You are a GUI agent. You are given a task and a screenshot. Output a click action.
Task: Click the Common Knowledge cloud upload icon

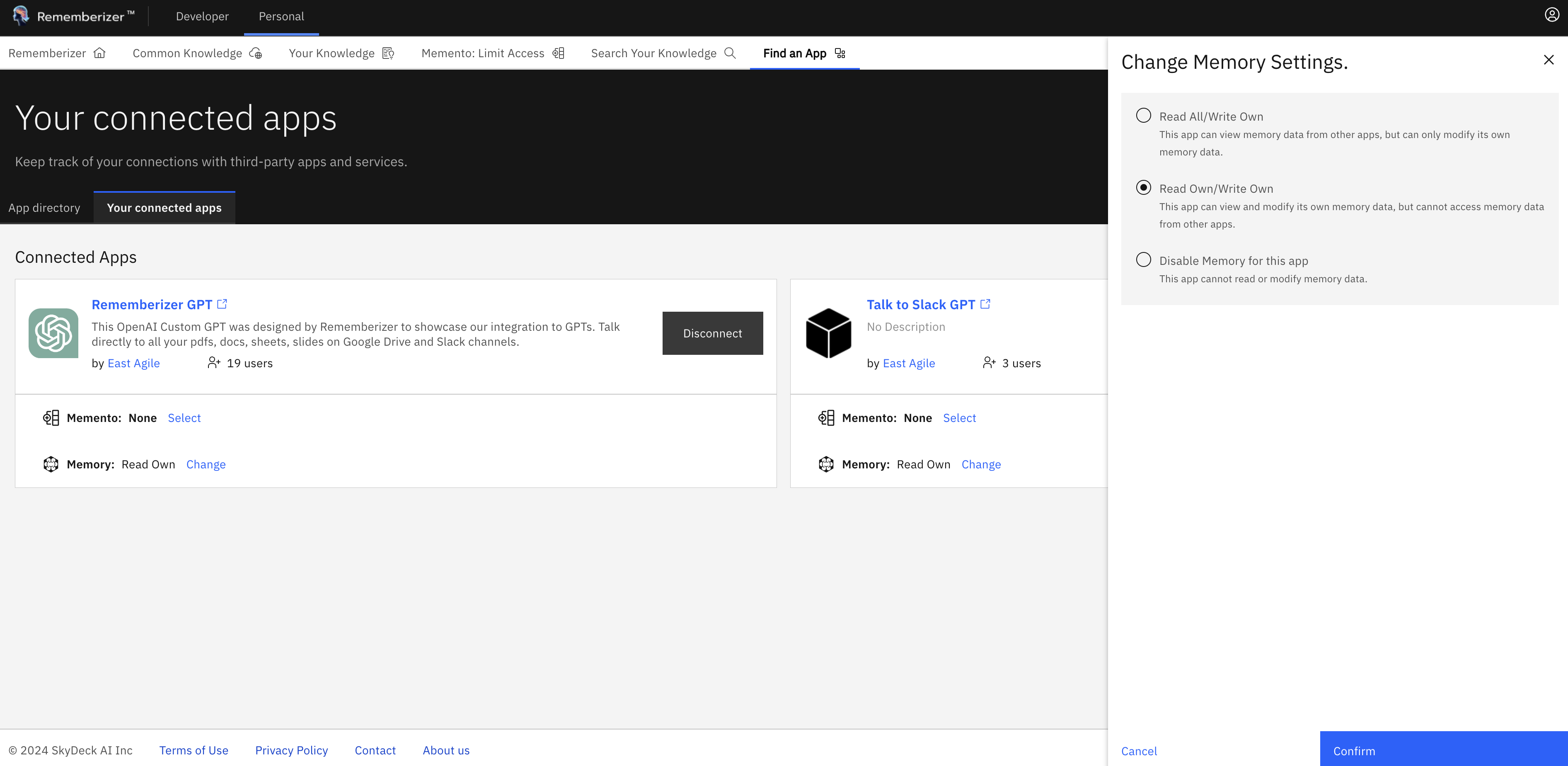pos(256,53)
